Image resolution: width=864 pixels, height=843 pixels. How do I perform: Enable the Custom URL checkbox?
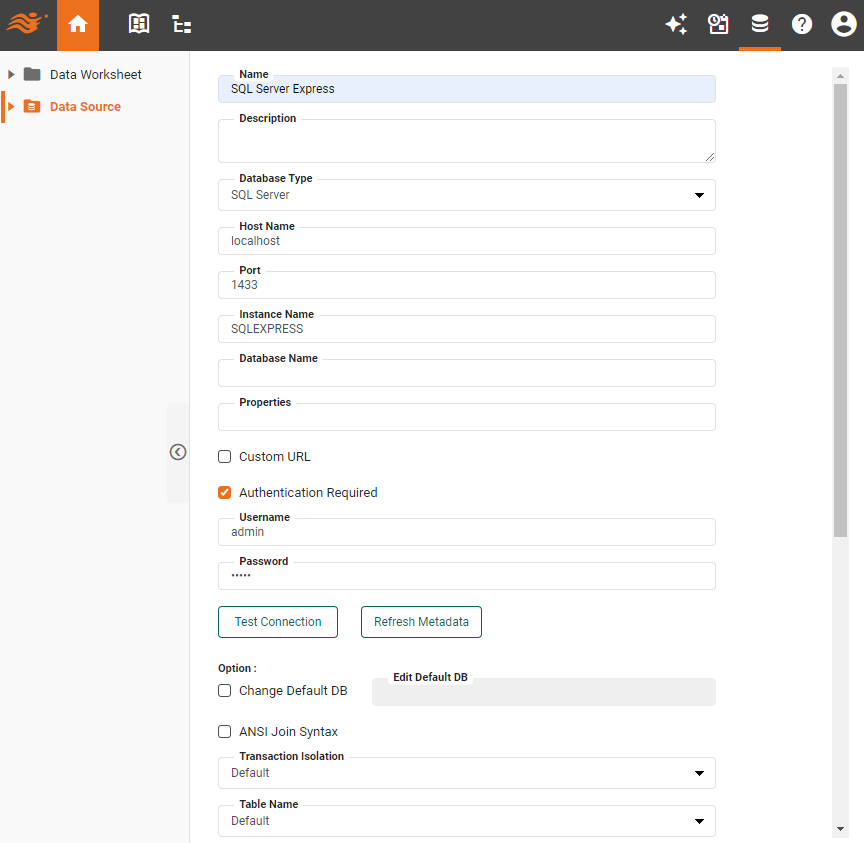click(x=224, y=456)
